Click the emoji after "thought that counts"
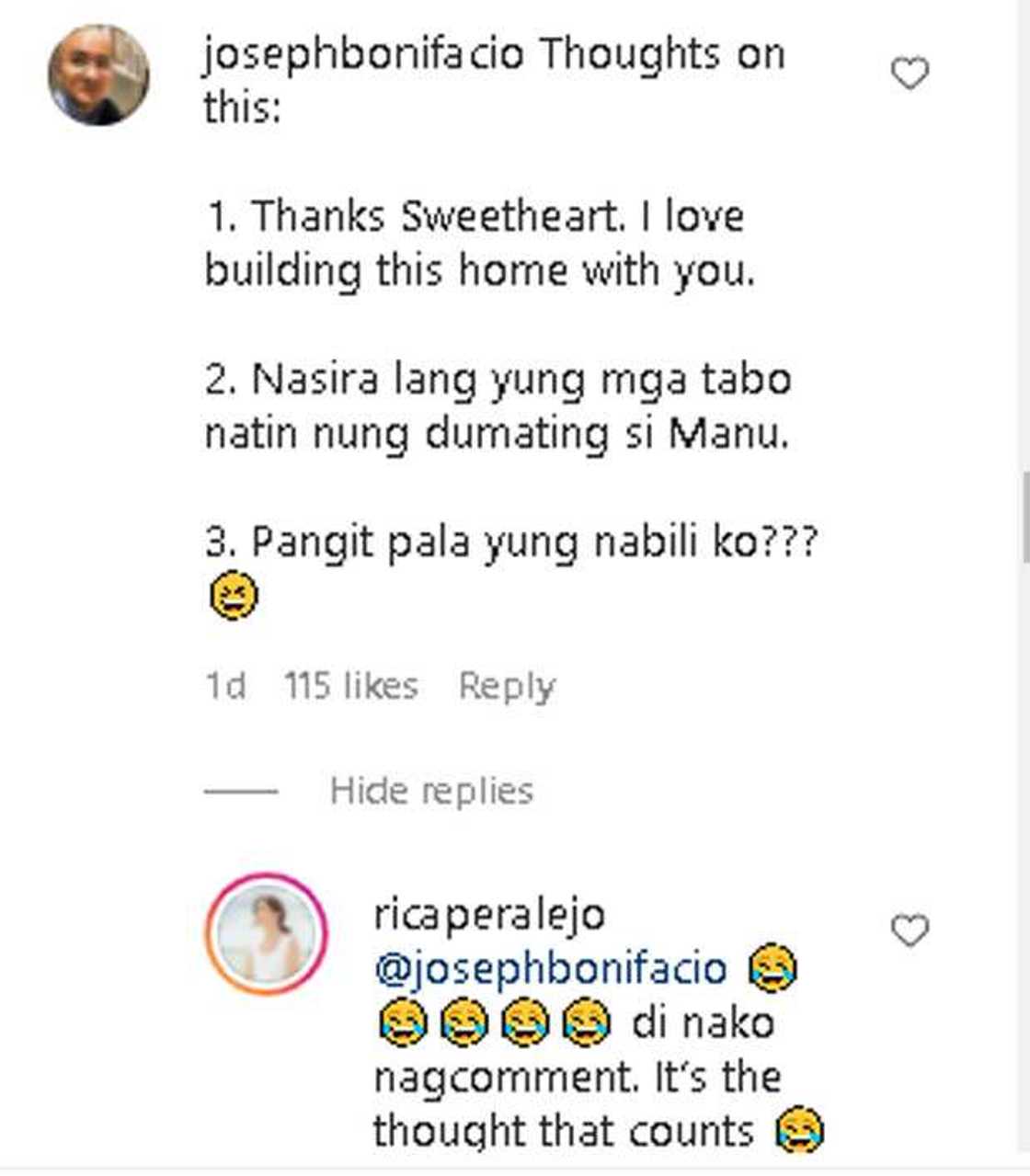The height and width of the screenshot is (1176, 1030). [799, 1130]
